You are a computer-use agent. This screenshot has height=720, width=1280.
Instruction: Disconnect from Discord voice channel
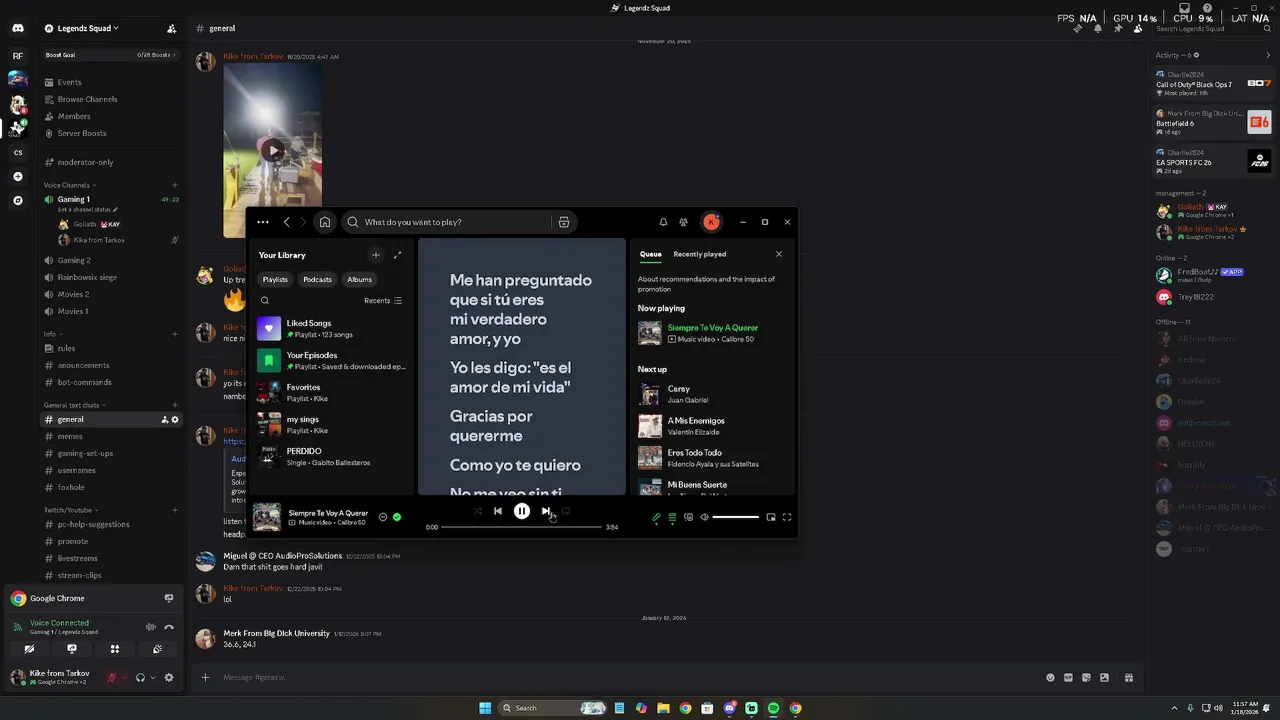[x=169, y=627]
